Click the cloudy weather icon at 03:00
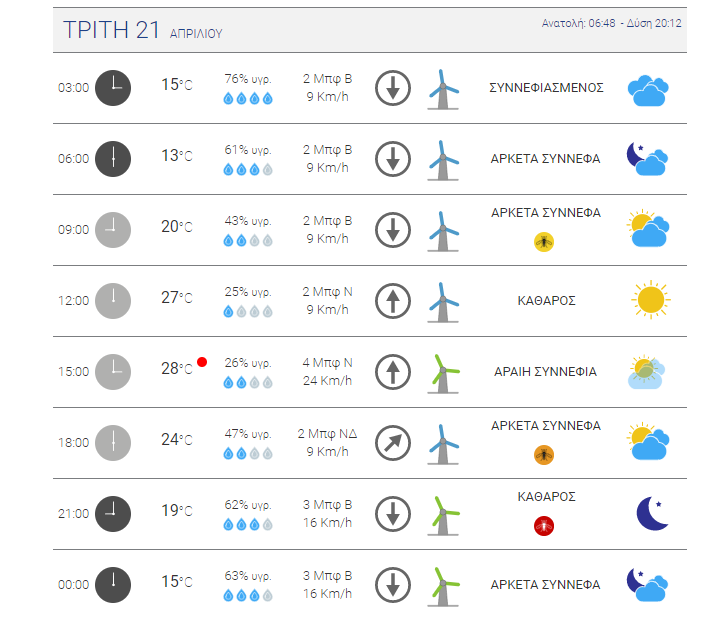Screen dimensions: 707x620 click(x=648, y=90)
